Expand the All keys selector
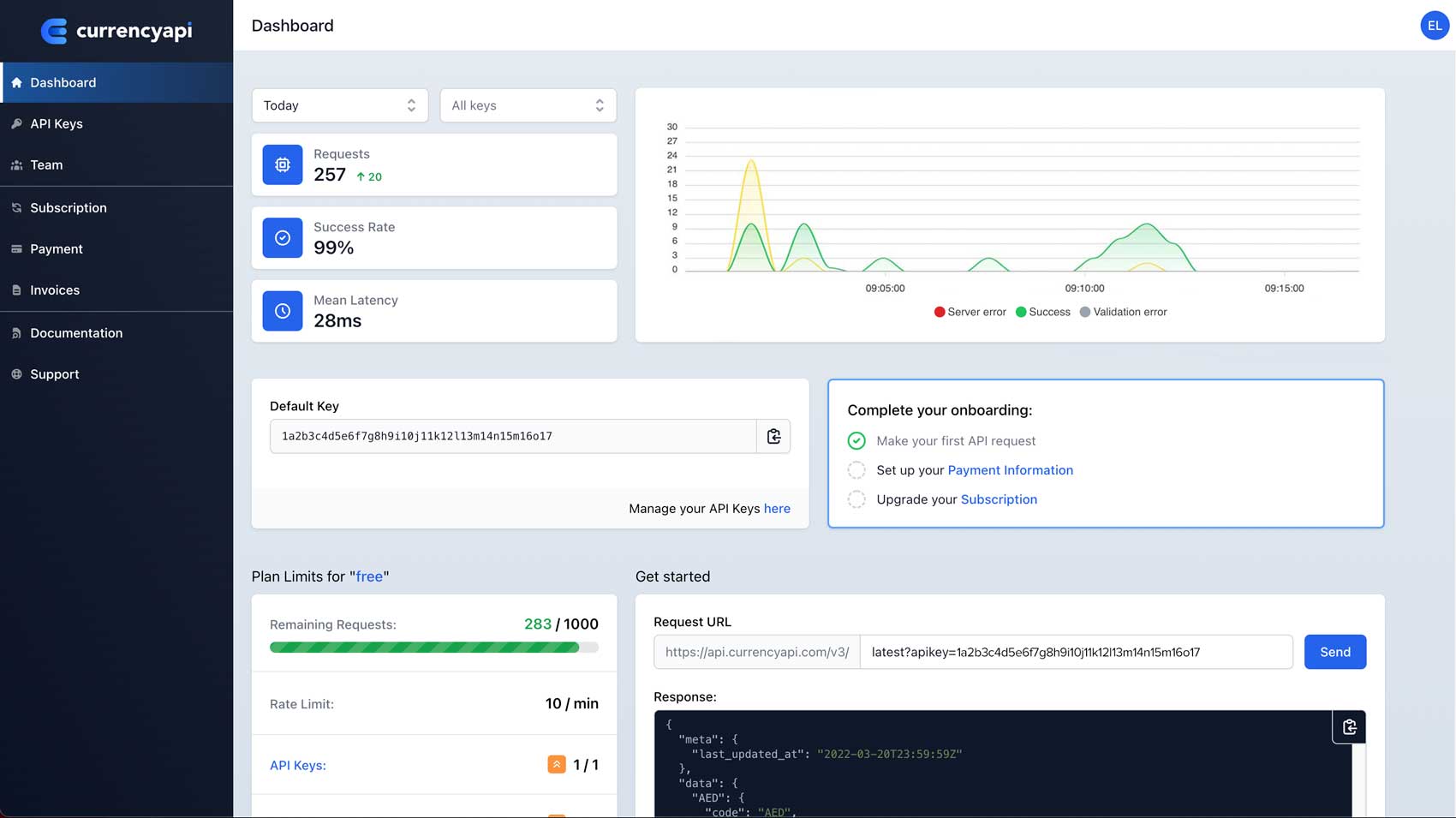The width and height of the screenshot is (1456, 818). click(528, 104)
